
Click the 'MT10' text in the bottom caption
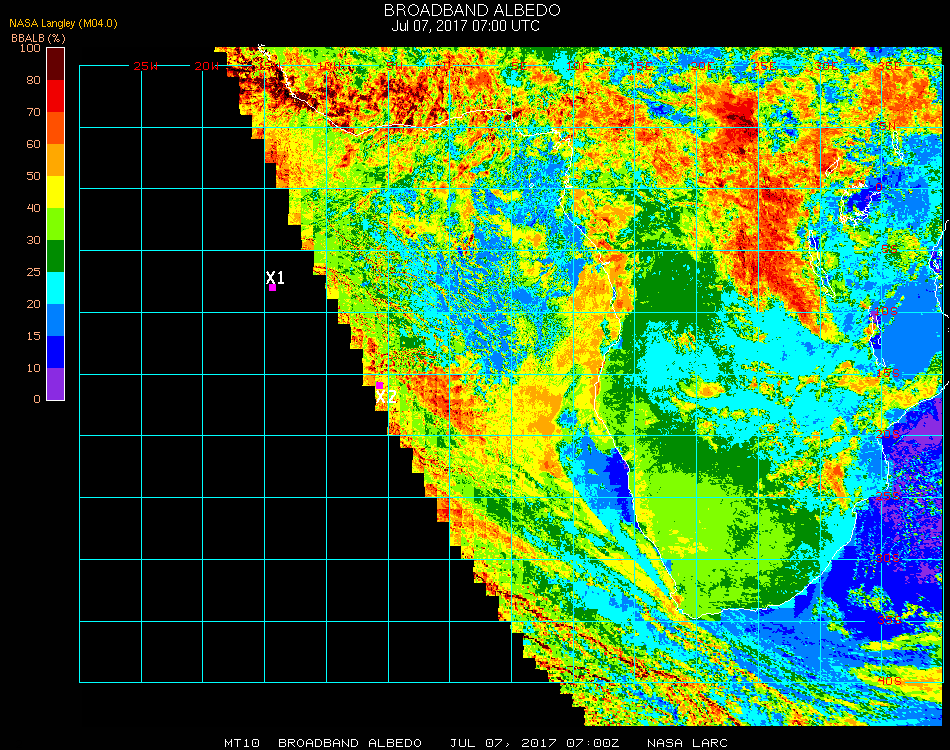click(x=242, y=743)
